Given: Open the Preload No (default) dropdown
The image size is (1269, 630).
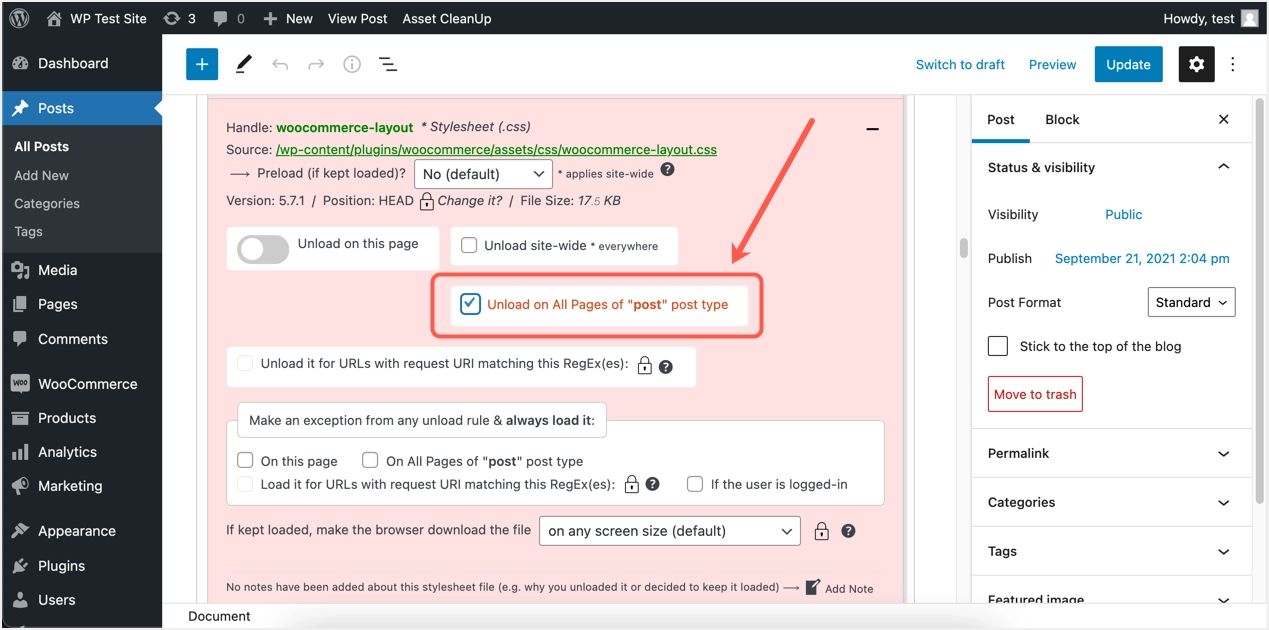Looking at the screenshot, I should click(x=483, y=174).
